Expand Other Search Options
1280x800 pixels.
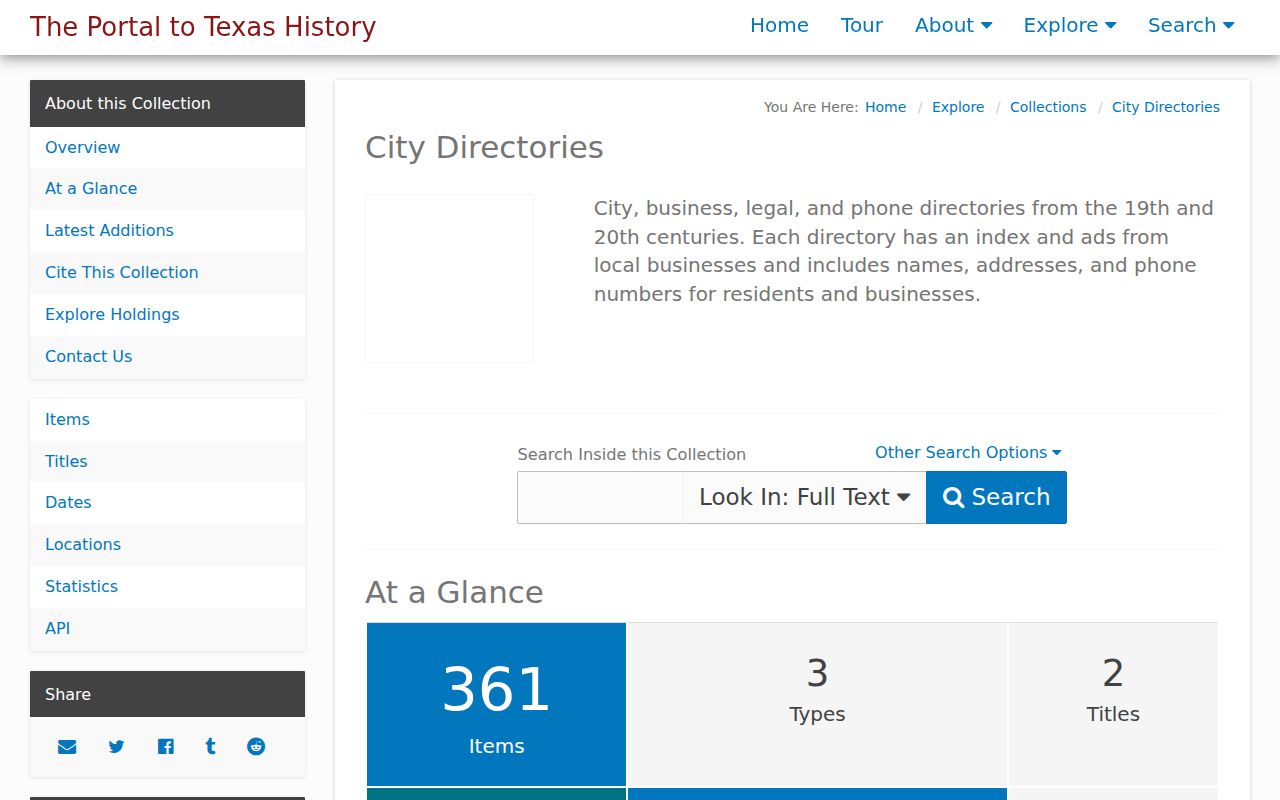pyautogui.click(x=968, y=452)
